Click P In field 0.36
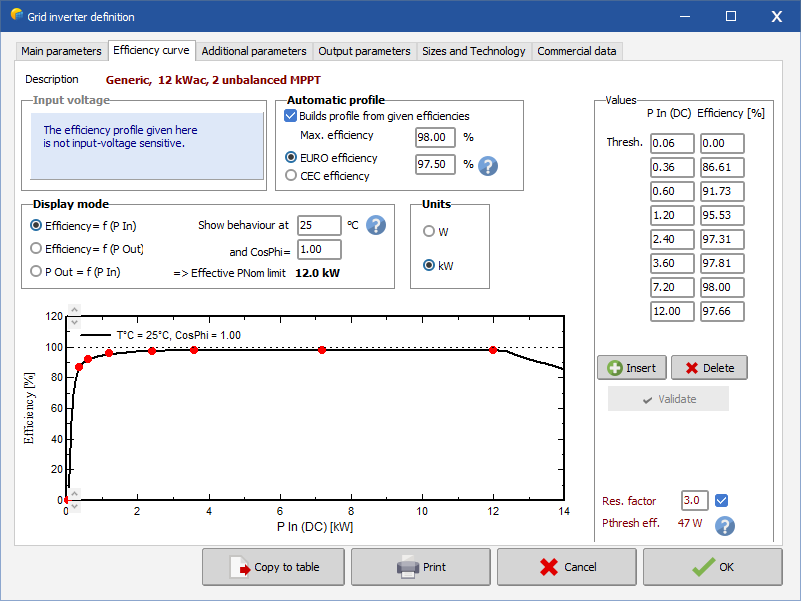The width and height of the screenshot is (801, 601). [x=672, y=167]
